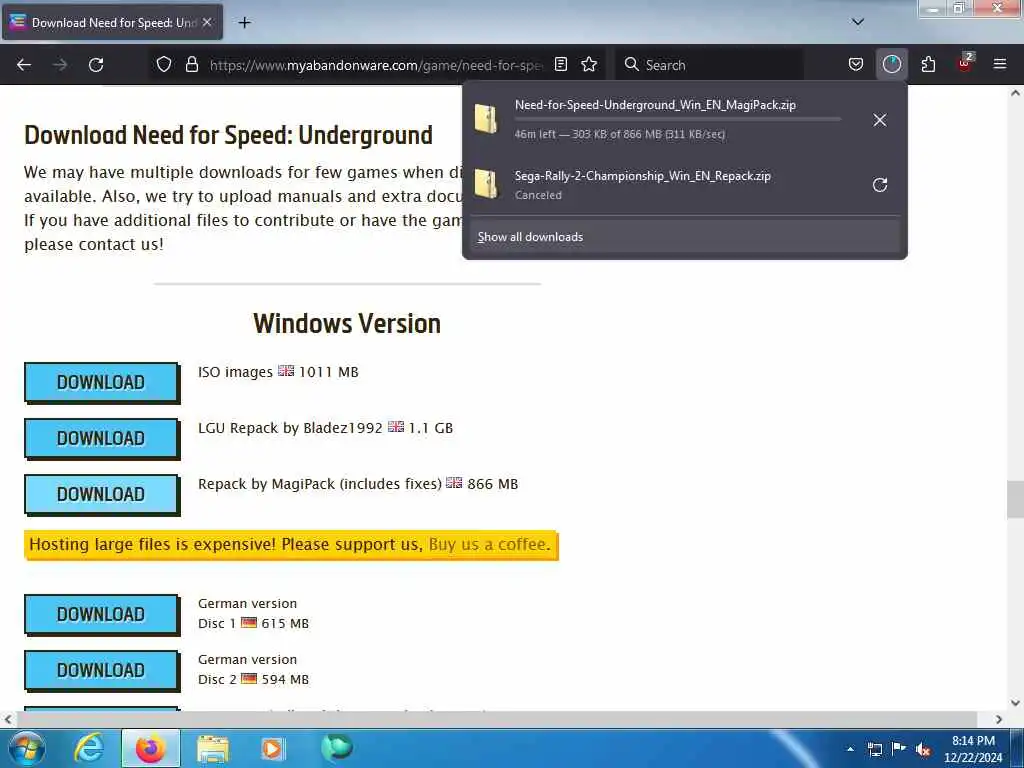Viewport: 1024px width, 768px height.
Task: Click the Need-for-Speed download progress bar
Action: [677, 120]
